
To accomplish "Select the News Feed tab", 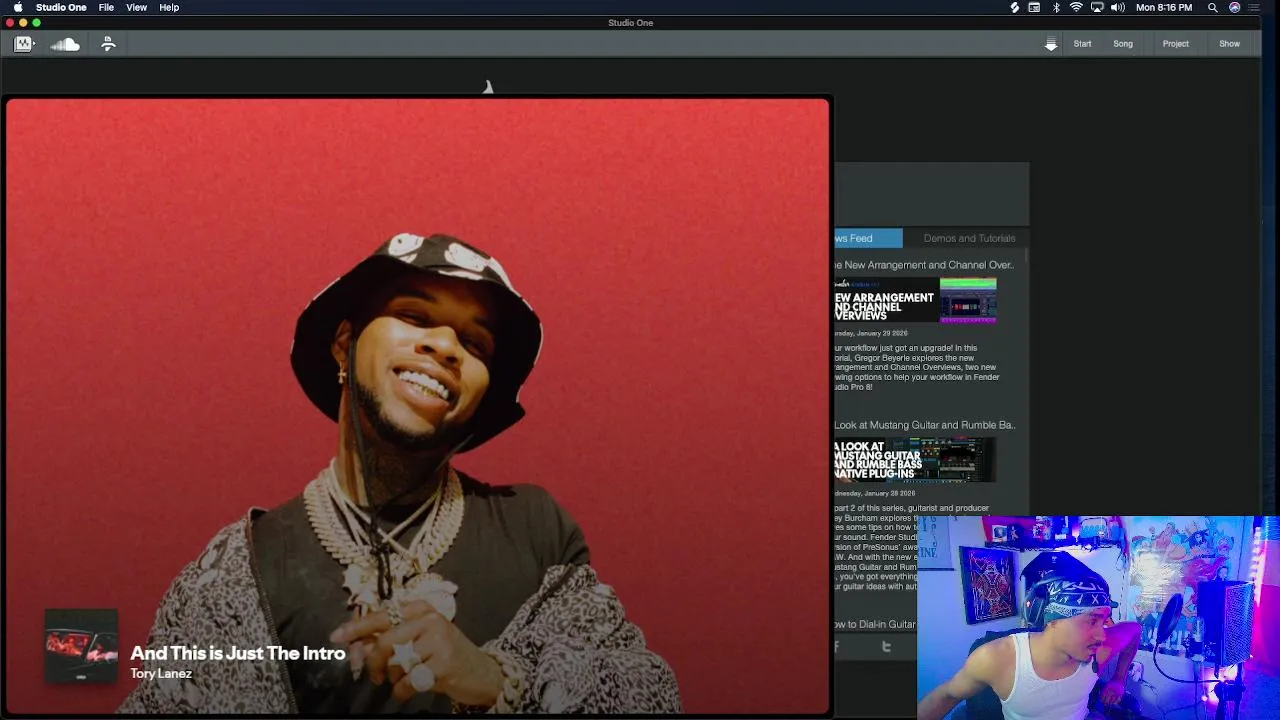I will coord(868,238).
